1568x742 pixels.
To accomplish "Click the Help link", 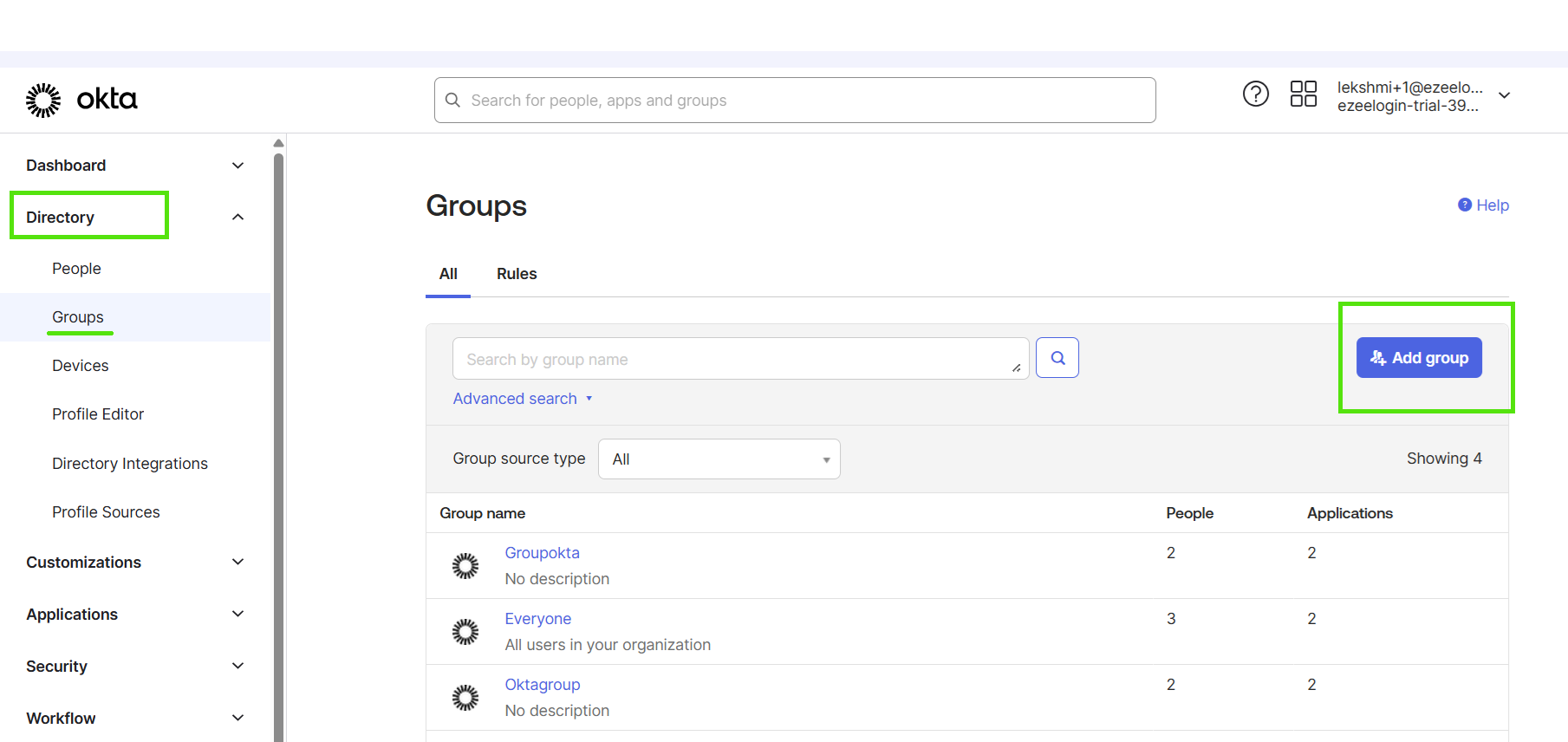I will click(1493, 205).
